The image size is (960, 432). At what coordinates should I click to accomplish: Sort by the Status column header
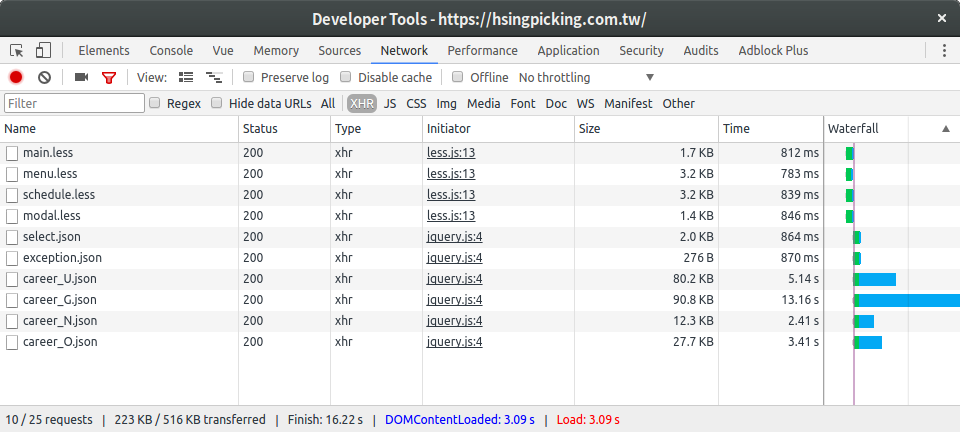point(285,128)
